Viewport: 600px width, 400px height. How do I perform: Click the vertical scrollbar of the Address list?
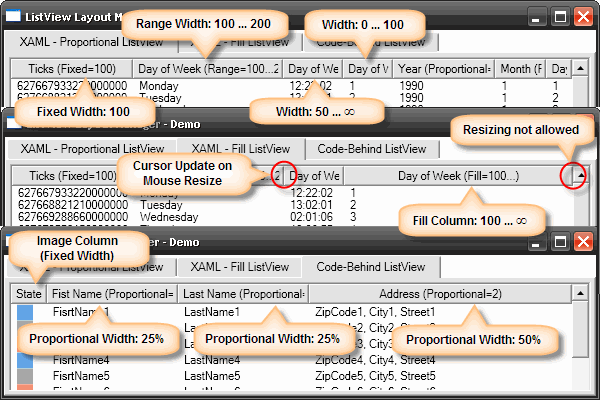coord(582,340)
